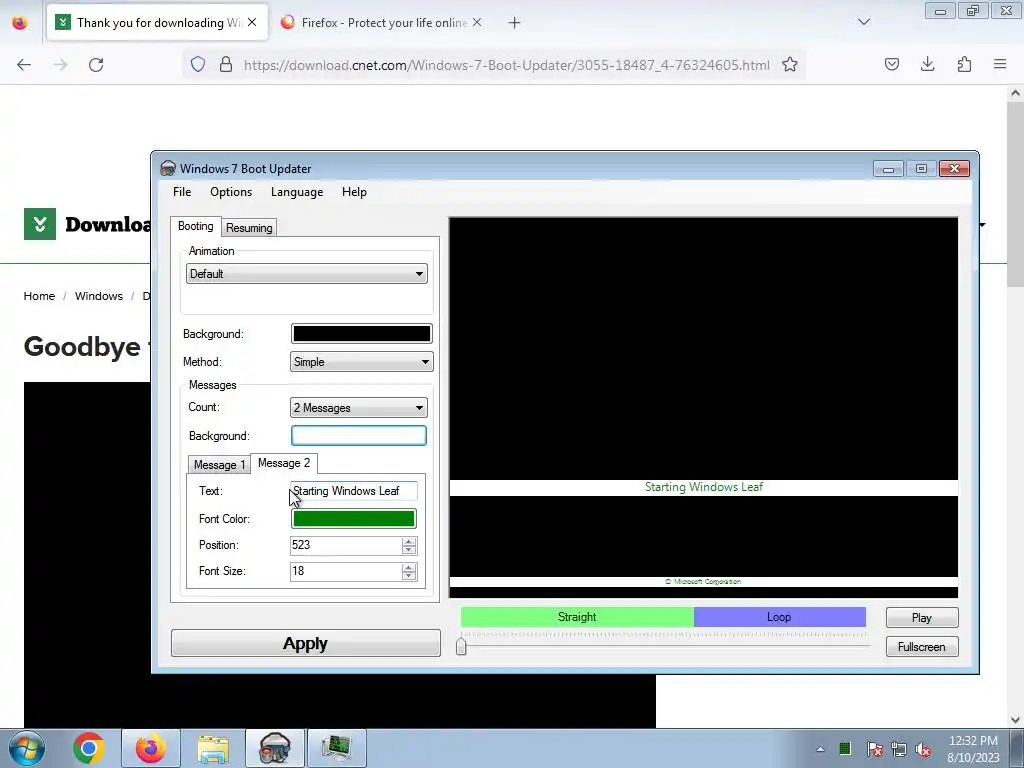This screenshot has width=1024, height=768.
Task: Switch to the Firefox Protect your life tab
Action: click(x=383, y=23)
